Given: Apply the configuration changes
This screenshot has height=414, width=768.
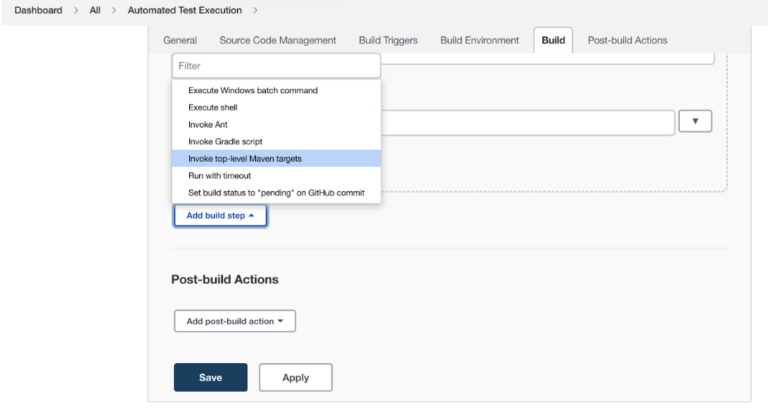Looking at the screenshot, I should [295, 377].
